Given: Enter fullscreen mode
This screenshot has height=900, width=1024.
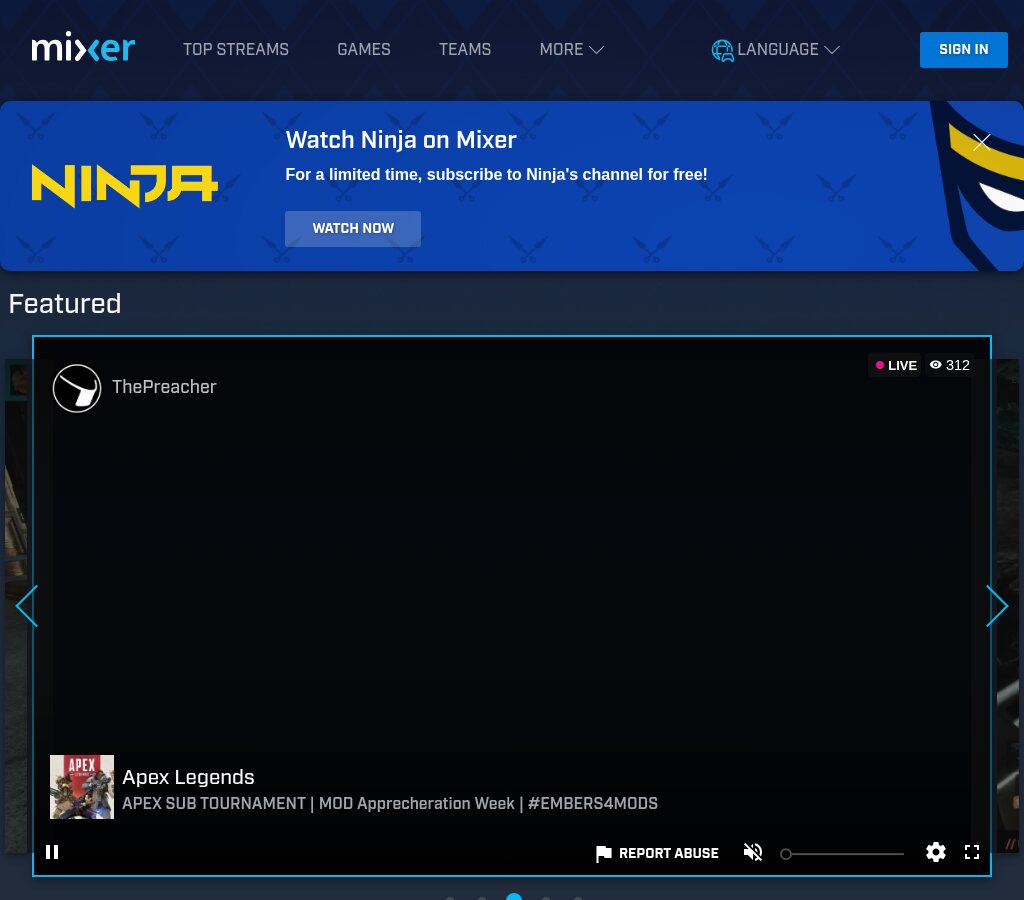Looking at the screenshot, I should point(972,852).
